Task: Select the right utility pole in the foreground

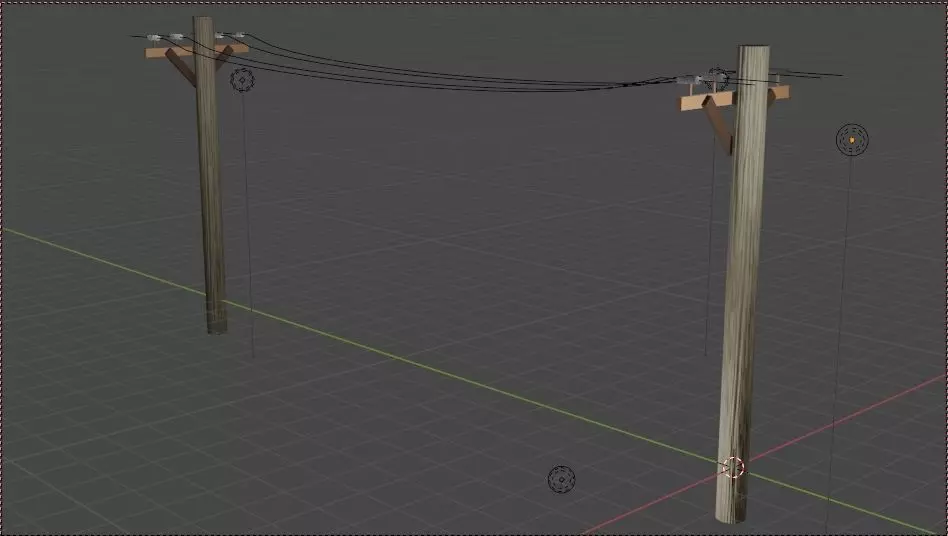Action: coord(742,284)
